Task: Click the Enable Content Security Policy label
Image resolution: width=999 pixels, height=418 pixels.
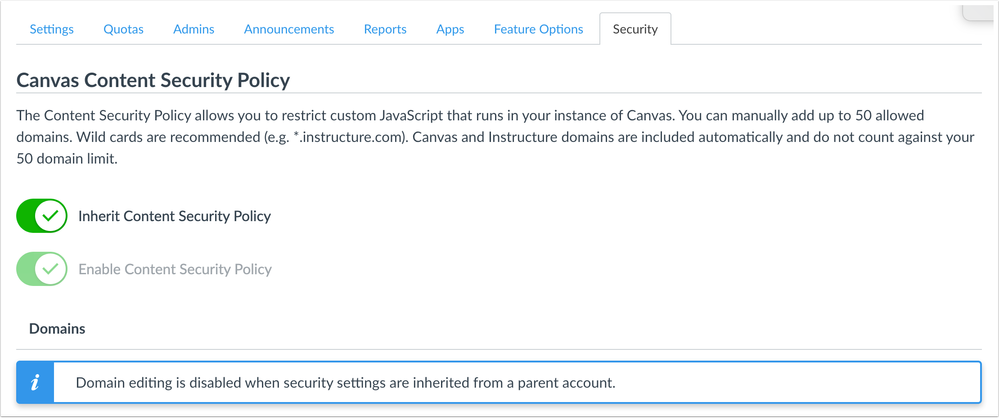Action: tap(175, 269)
